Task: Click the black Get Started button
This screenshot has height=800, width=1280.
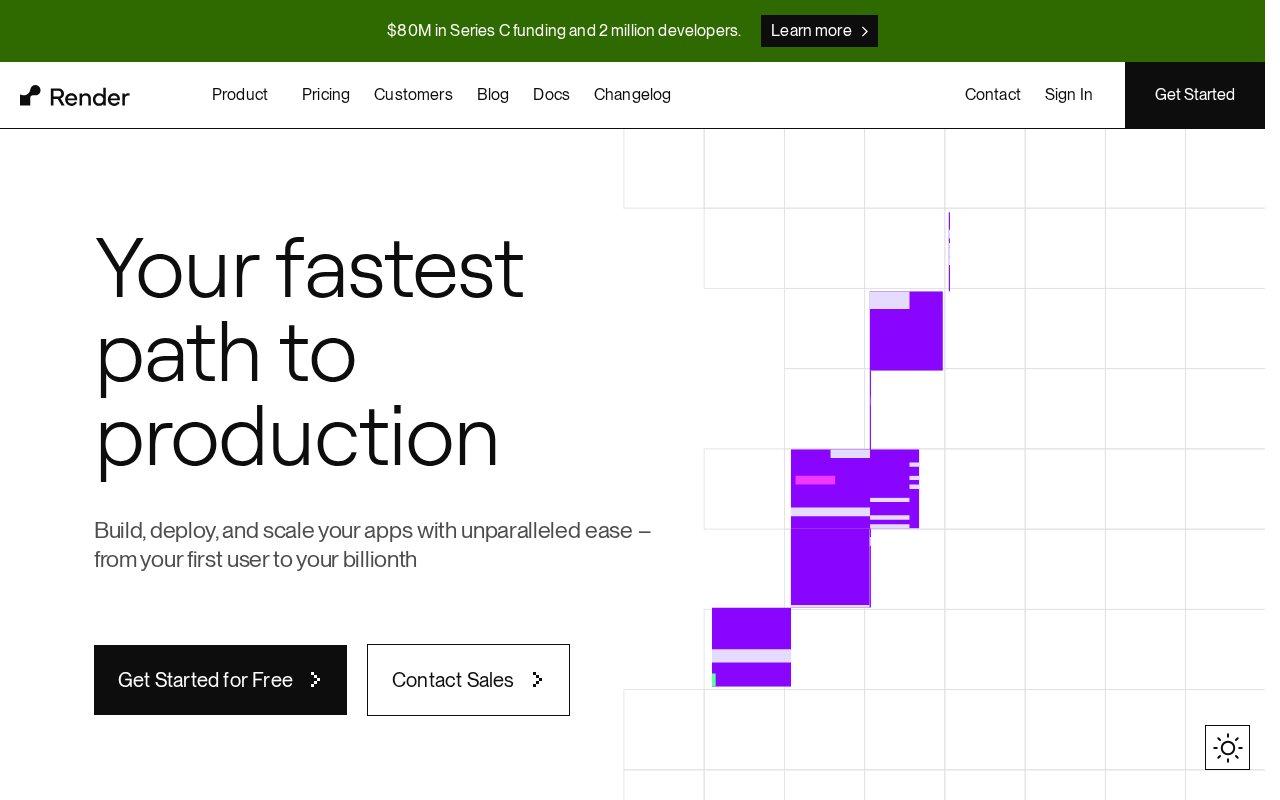Action: pyautogui.click(x=1195, y=95)
